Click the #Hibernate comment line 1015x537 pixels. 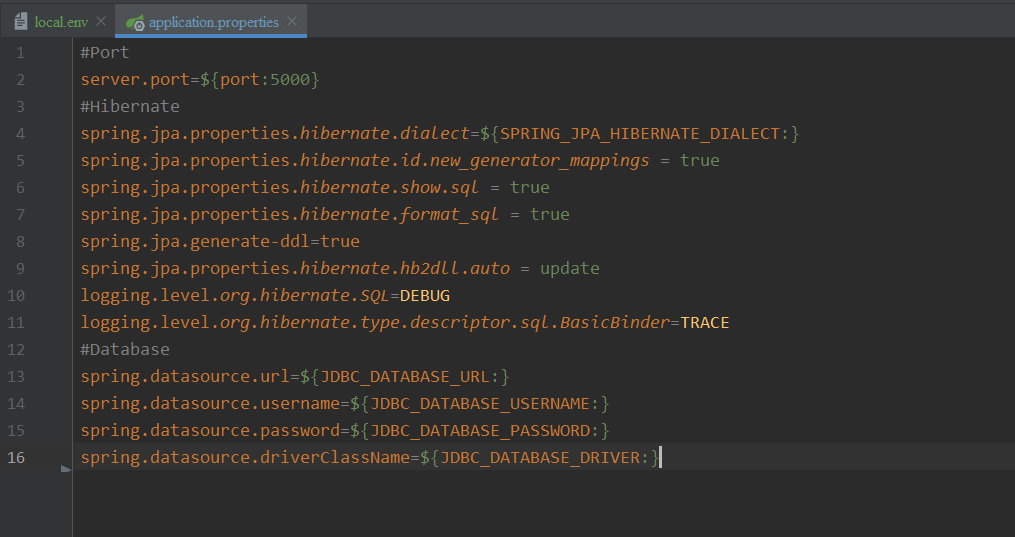(x=130, y=106)
